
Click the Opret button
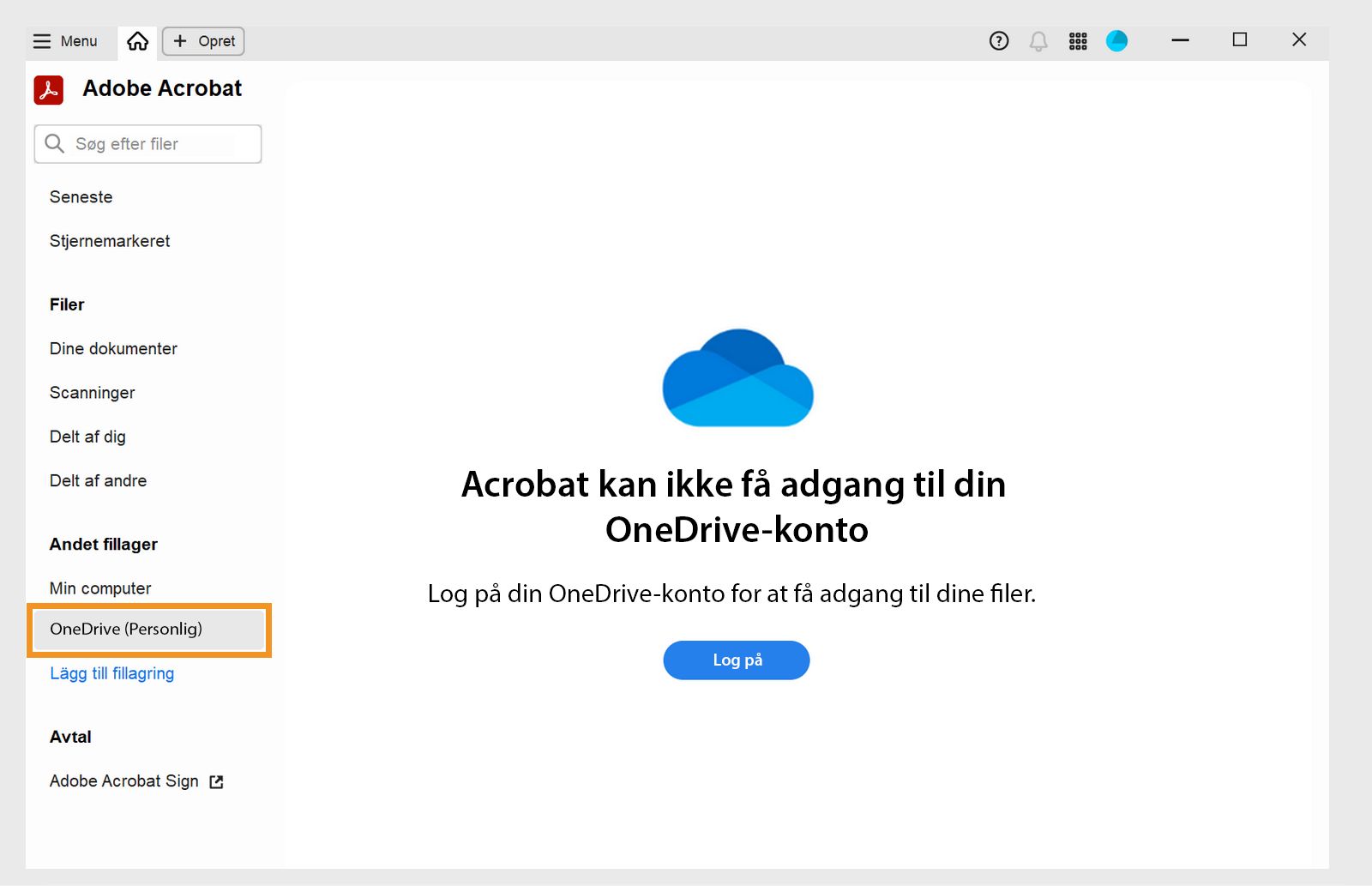tap(202, 40)
